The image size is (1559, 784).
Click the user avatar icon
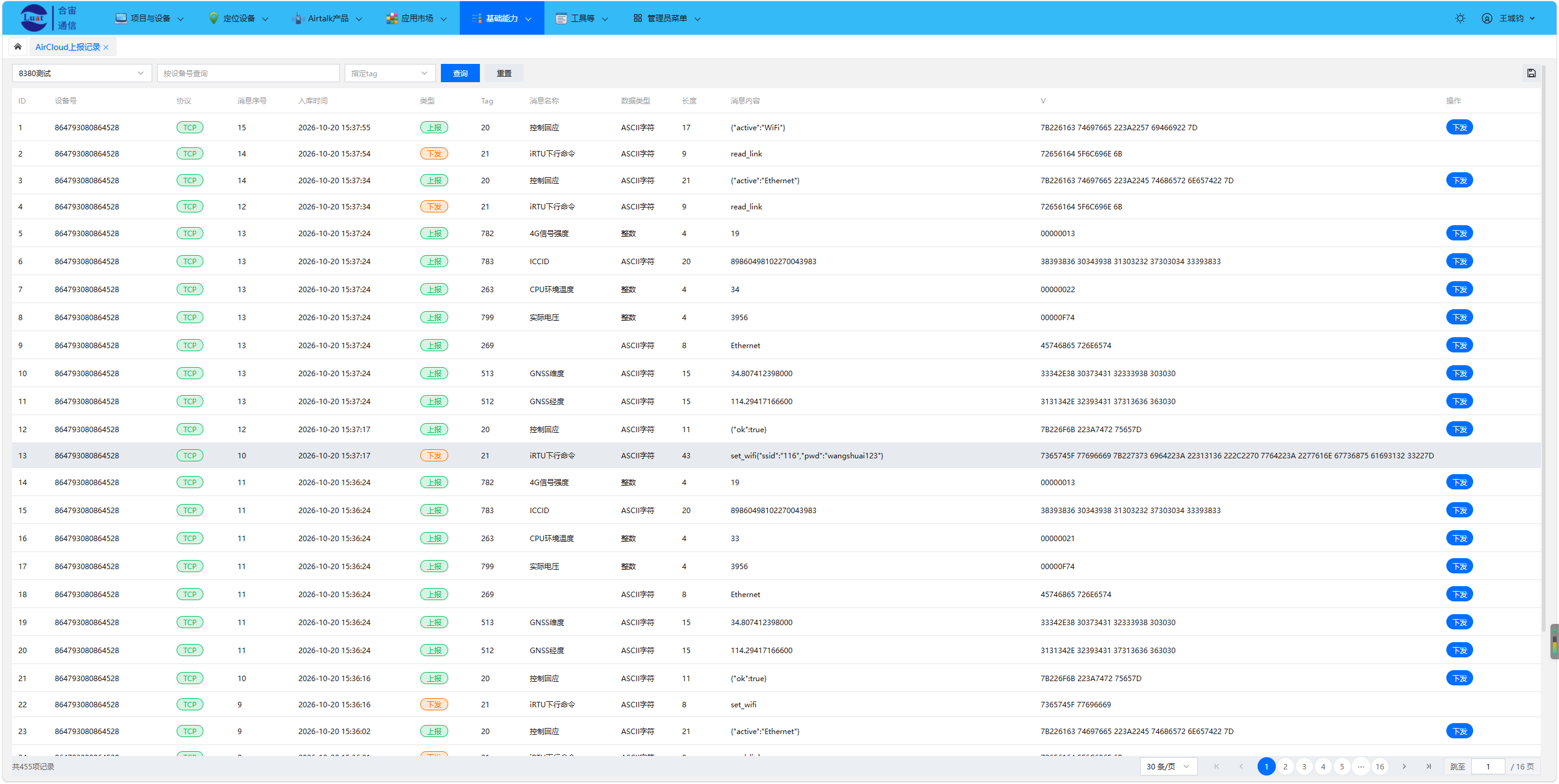1487,18
